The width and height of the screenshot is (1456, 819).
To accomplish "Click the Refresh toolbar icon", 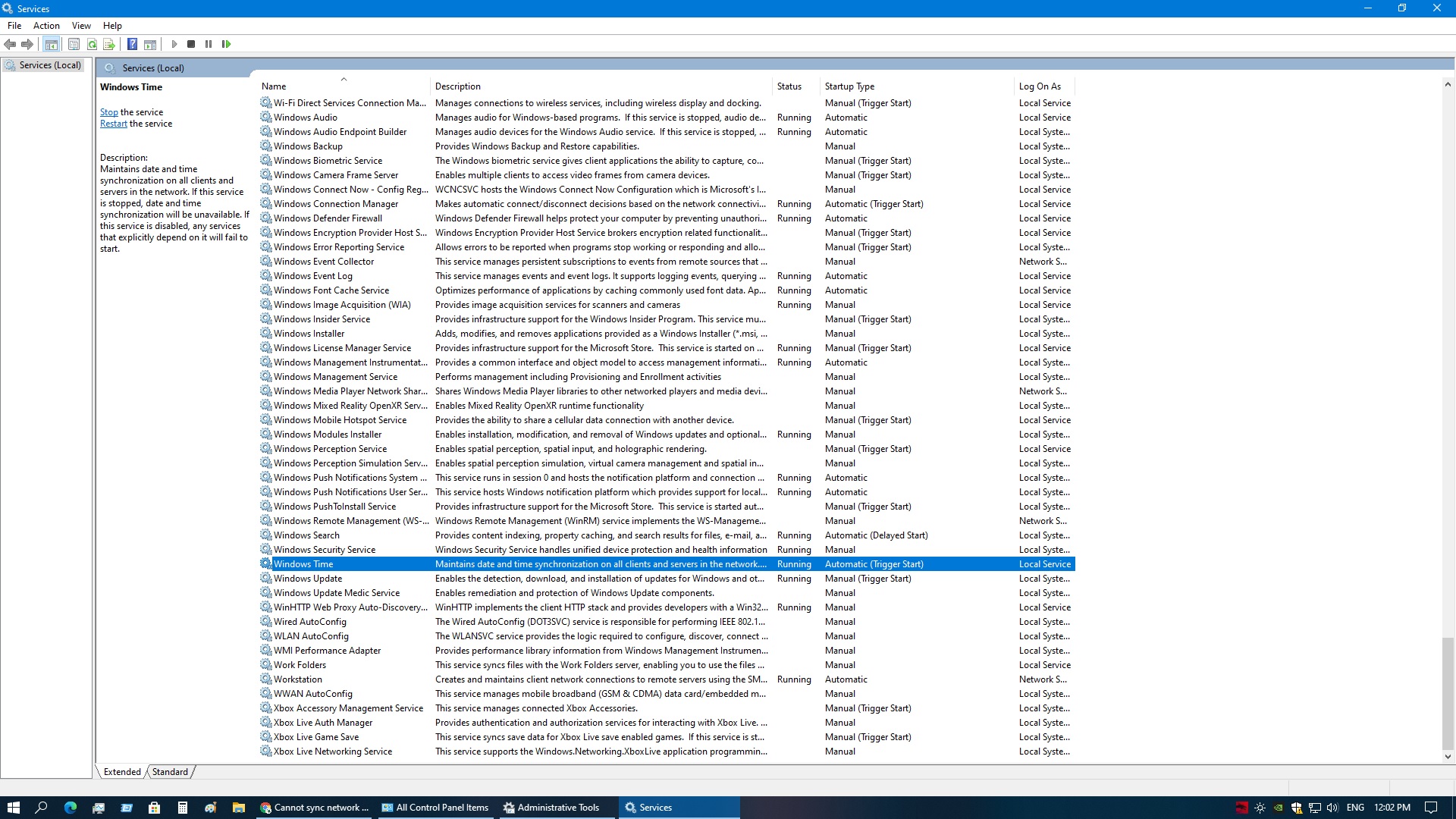I will coord(92,44).
